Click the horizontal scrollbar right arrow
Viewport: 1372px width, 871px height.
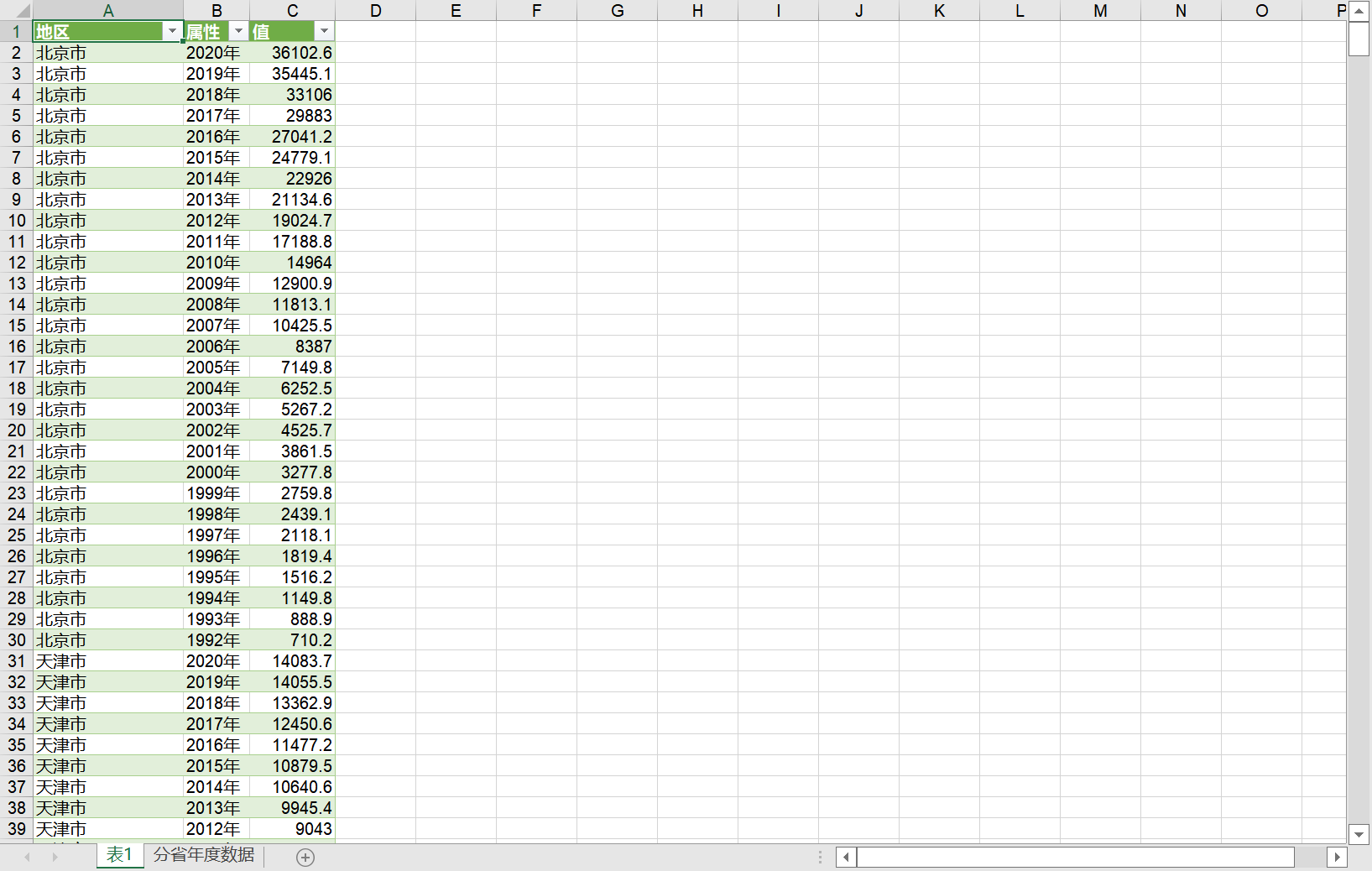tap(1338, 857)
